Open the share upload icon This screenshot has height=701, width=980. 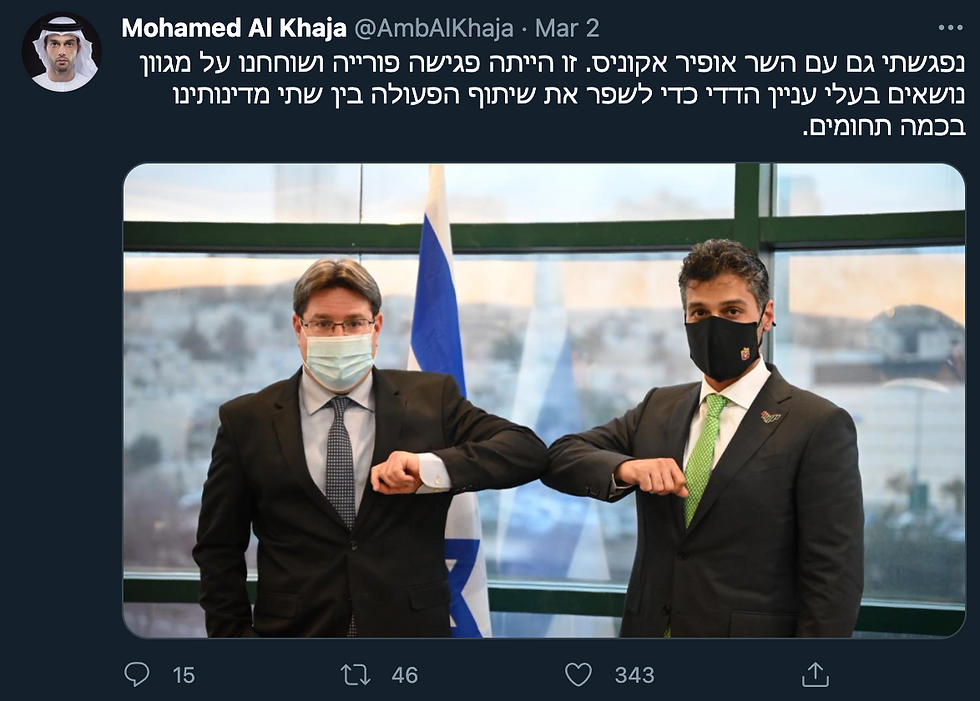click(815, 675)
